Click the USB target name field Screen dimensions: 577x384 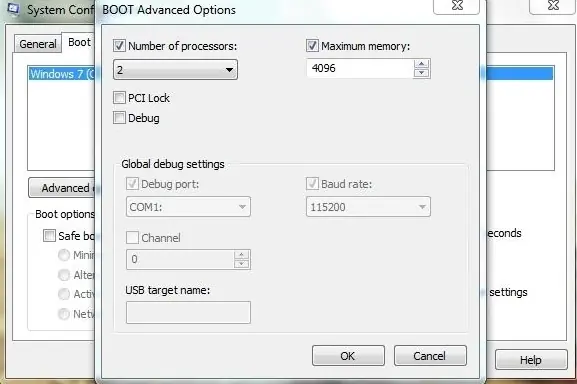pyautogui.click(x=188, y=312)
